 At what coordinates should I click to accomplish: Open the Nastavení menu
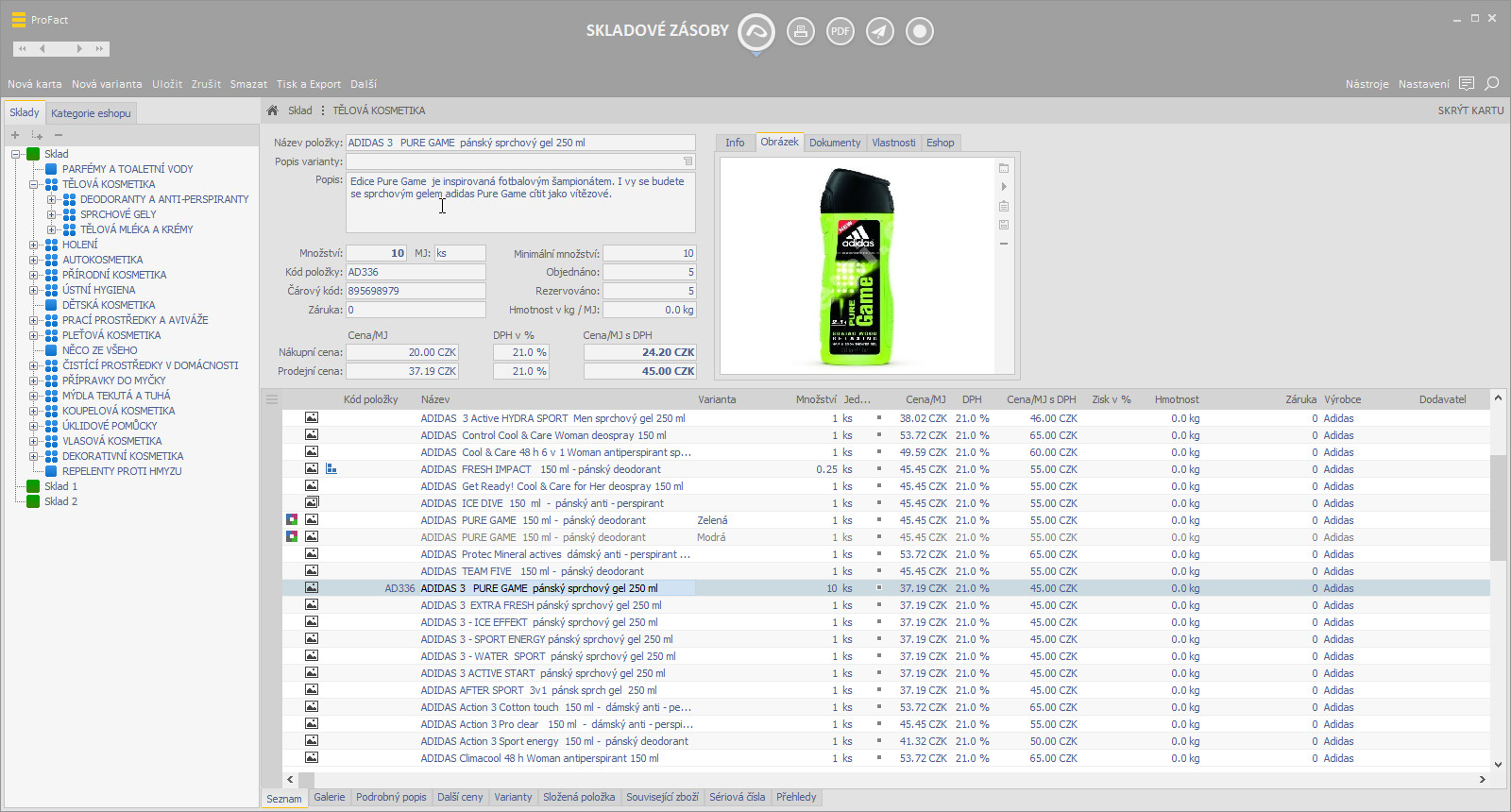1423,84
